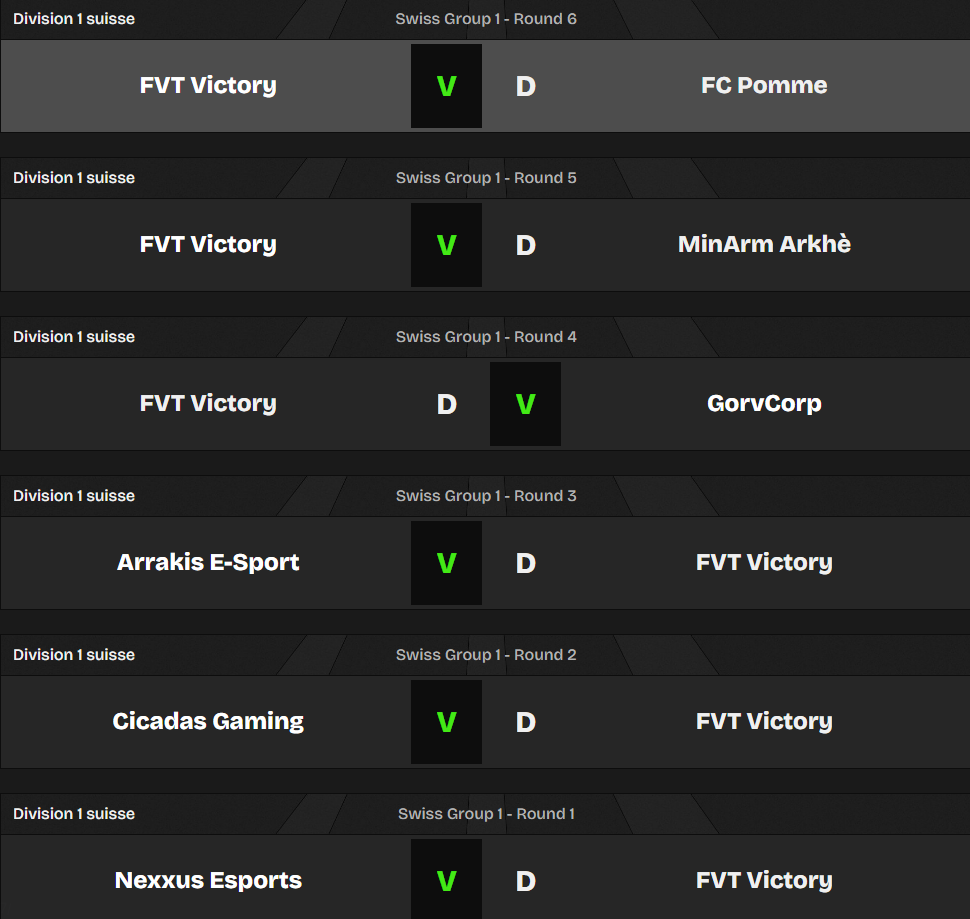
Task: Click Division 1 suisse label above Round 5
Action: (74, 178)
